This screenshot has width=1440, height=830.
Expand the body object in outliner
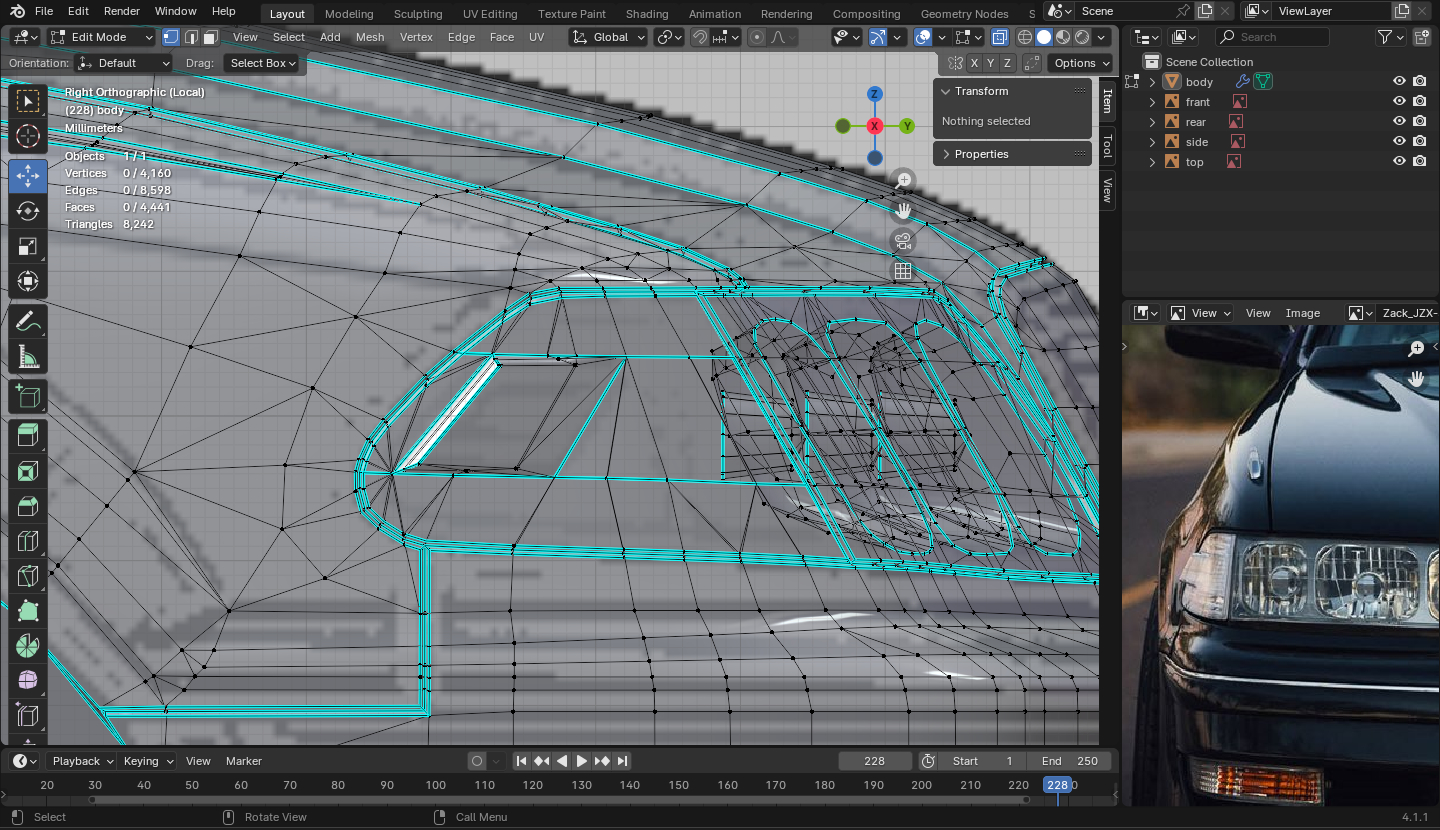pyautogui.click(x=1152, y=82)
